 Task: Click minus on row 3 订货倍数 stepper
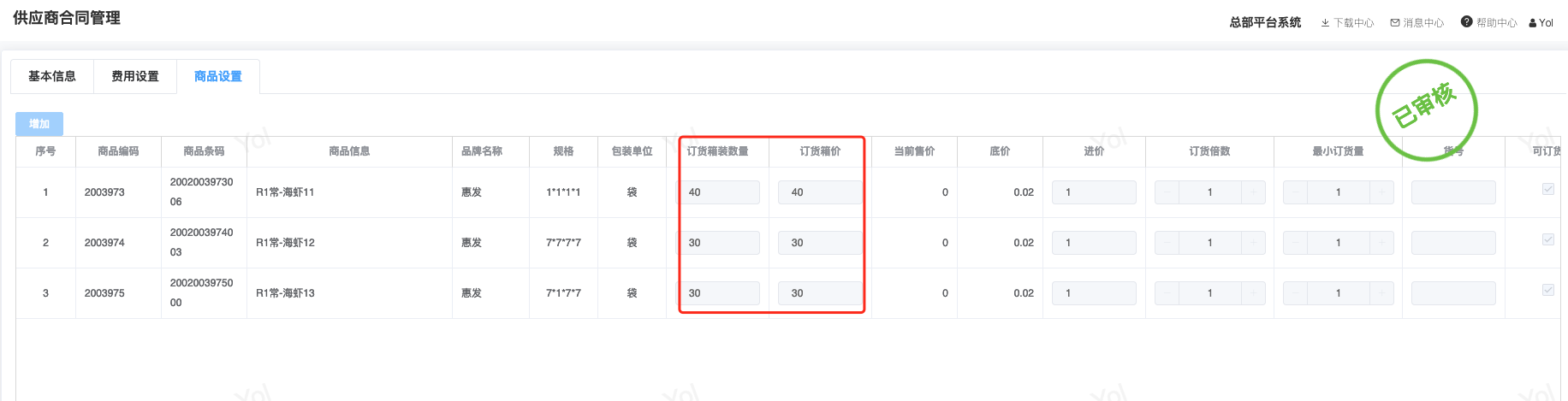1167,293
